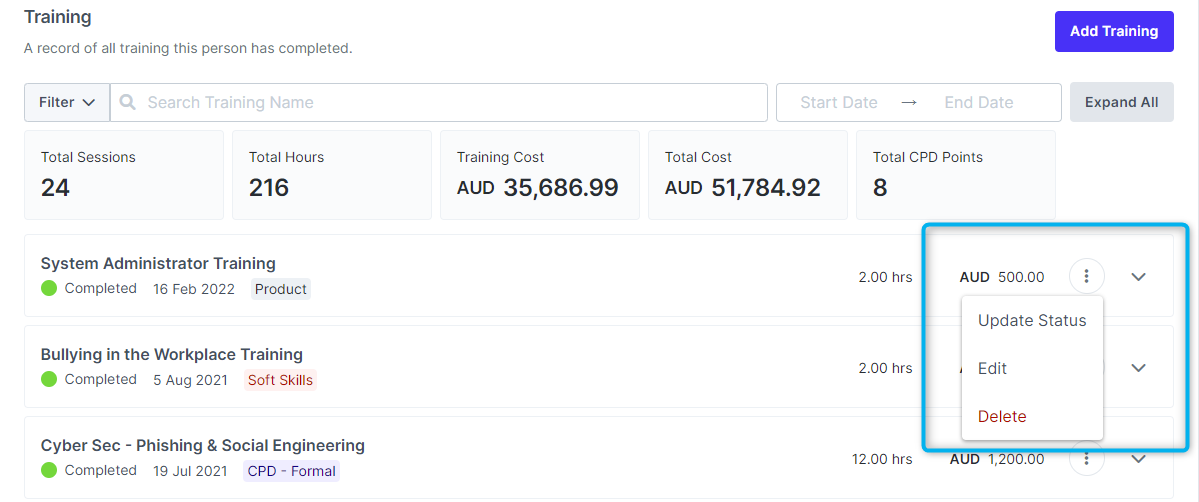The height and width of the screenshot is (502, 1199).
Task: Click the search magnifier icon
Action: [x=128, y=102]
